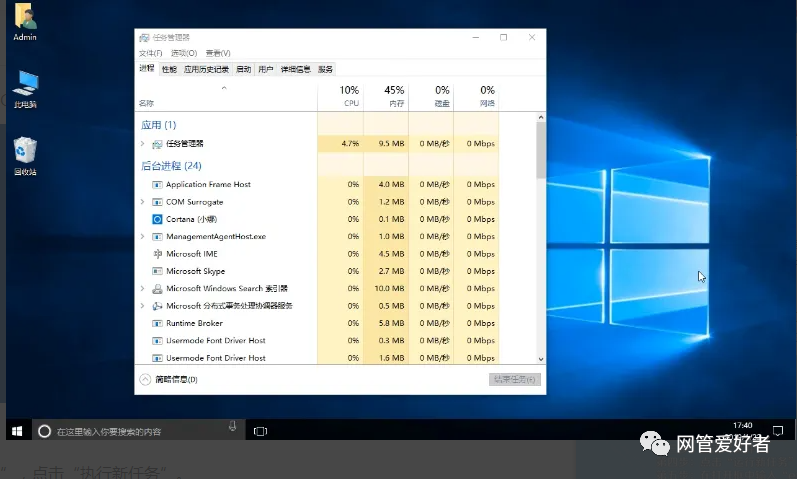Expand the Microsoft 分布式事务处理协调器服务 group
Image resolution: width=797 pixels, height=479 pixels.
(142, 306)
